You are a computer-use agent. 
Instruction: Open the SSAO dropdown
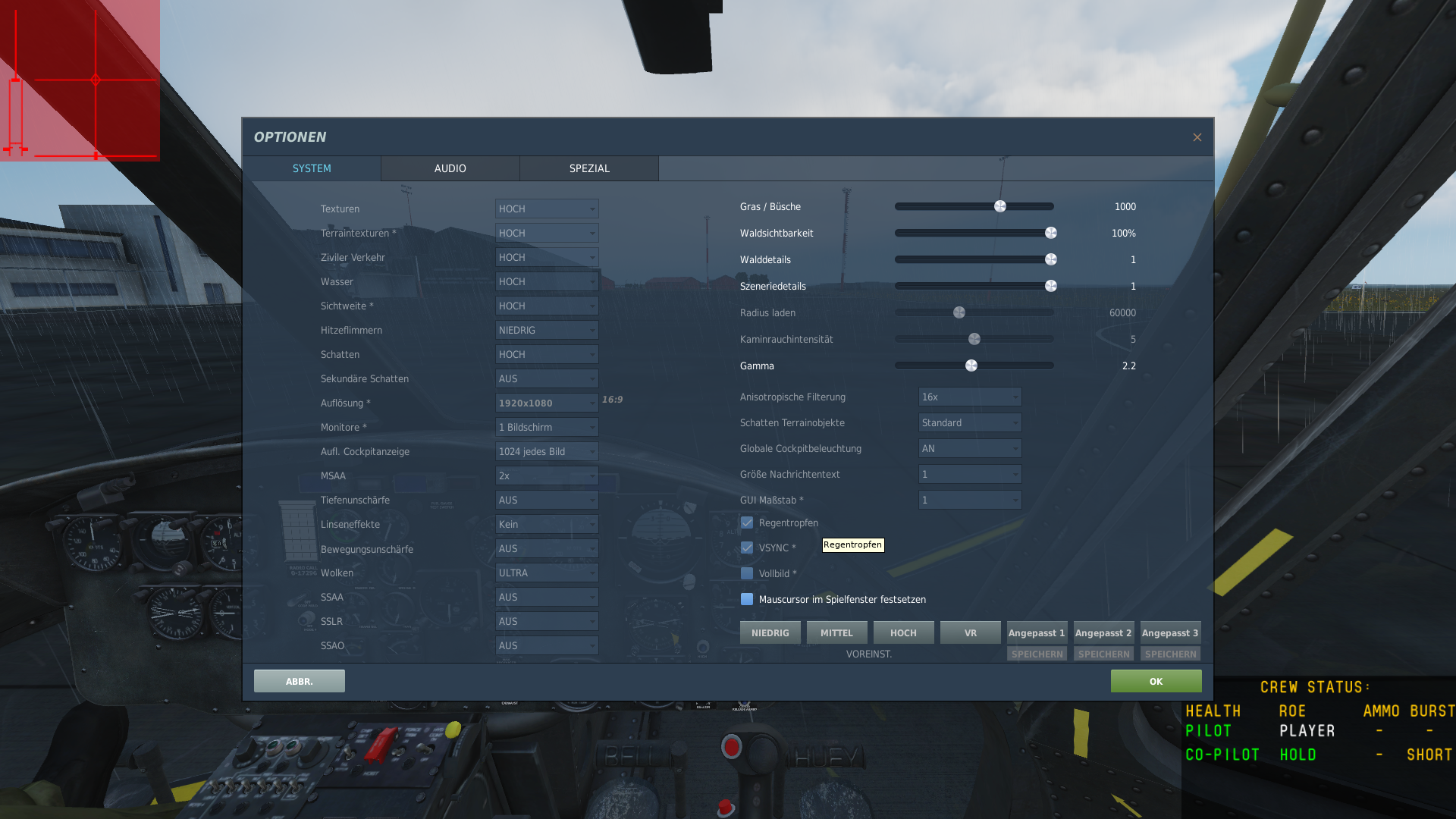tap(547, 645)
